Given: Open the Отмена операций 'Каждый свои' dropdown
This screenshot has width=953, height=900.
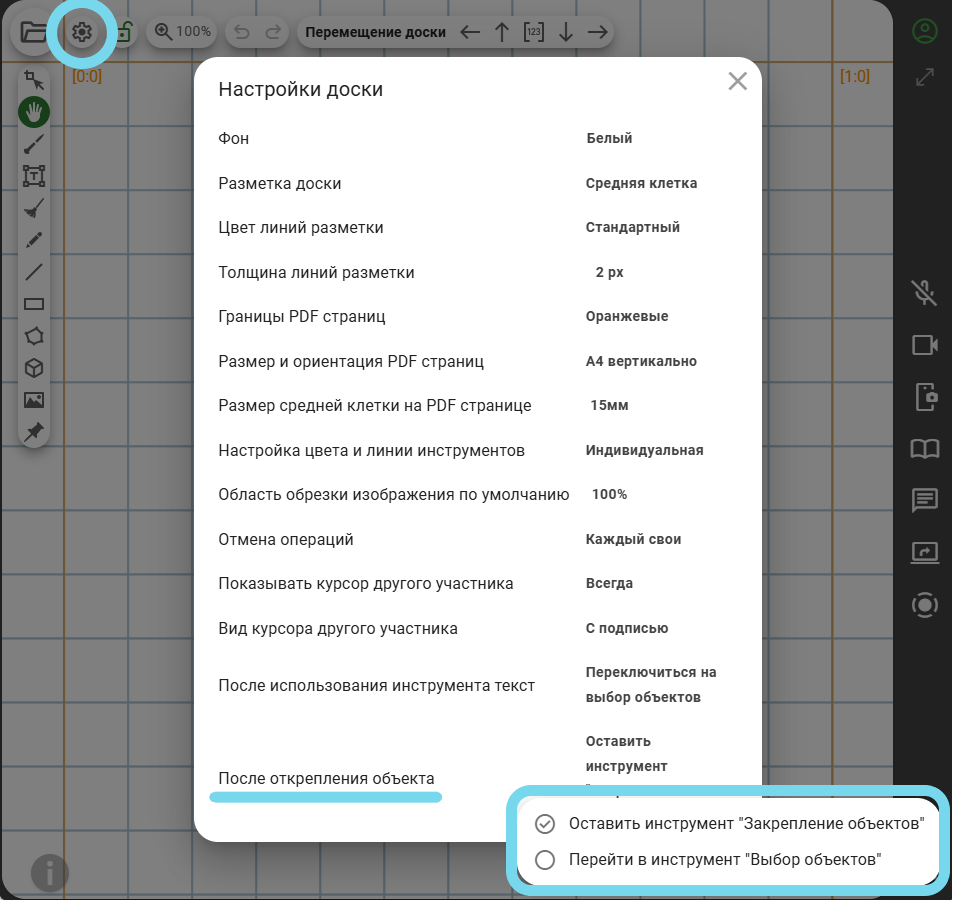Looking at the screenshot, I should pos(633,539).
